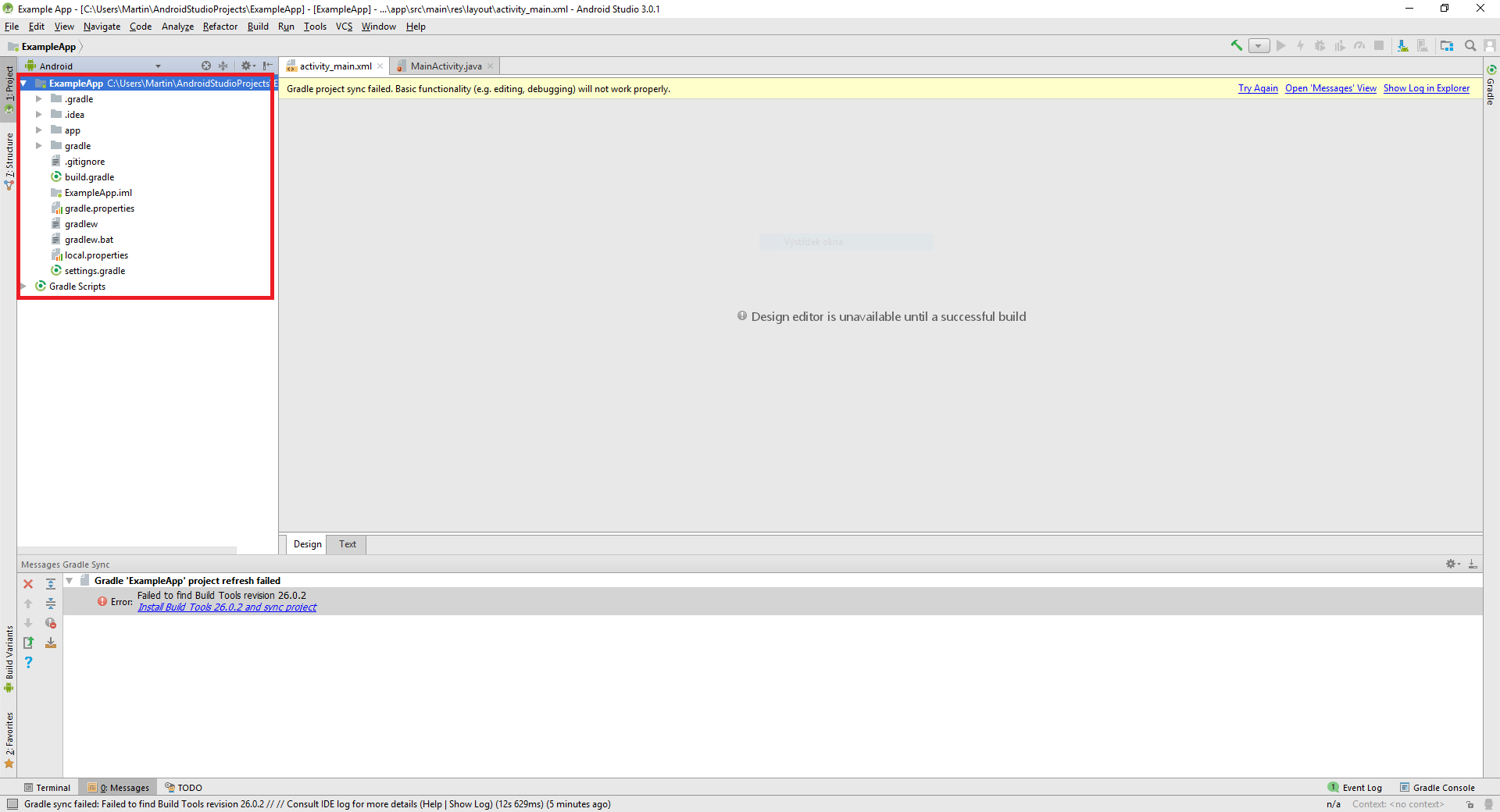
Task: Open the VCS menu
Action: coord(344,27)
